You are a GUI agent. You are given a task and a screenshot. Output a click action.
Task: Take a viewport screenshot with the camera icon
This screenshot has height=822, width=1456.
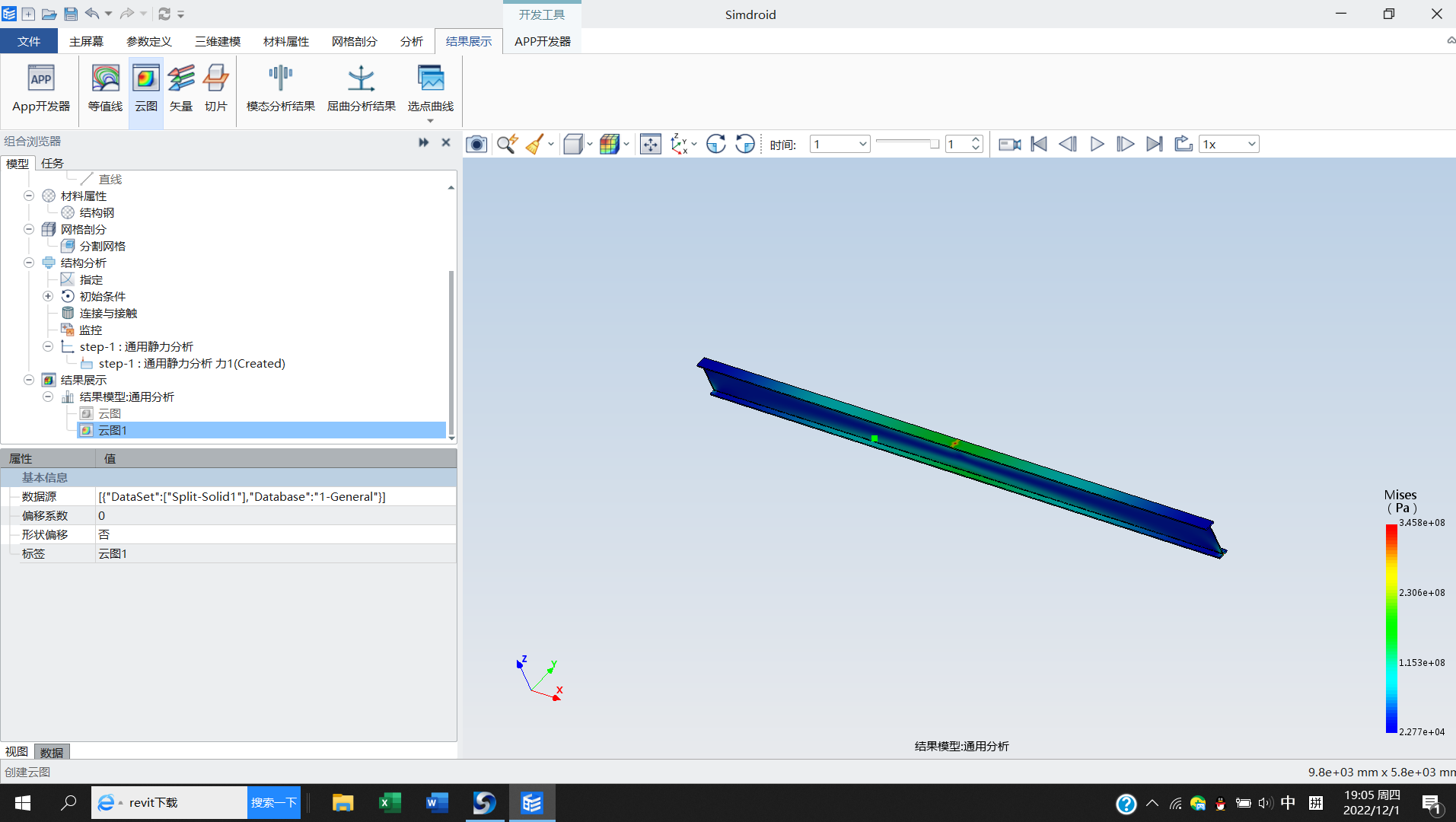coord(476,144)
